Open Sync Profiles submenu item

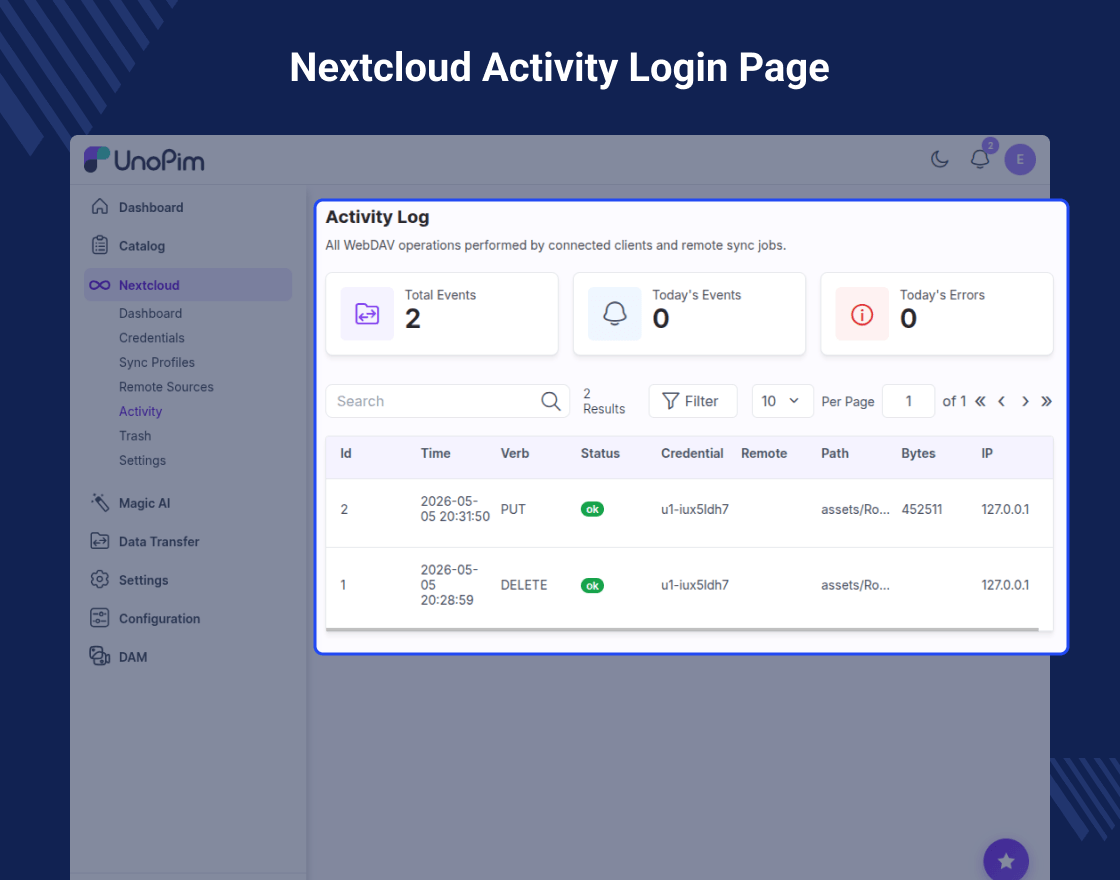(x=157, y=362)
